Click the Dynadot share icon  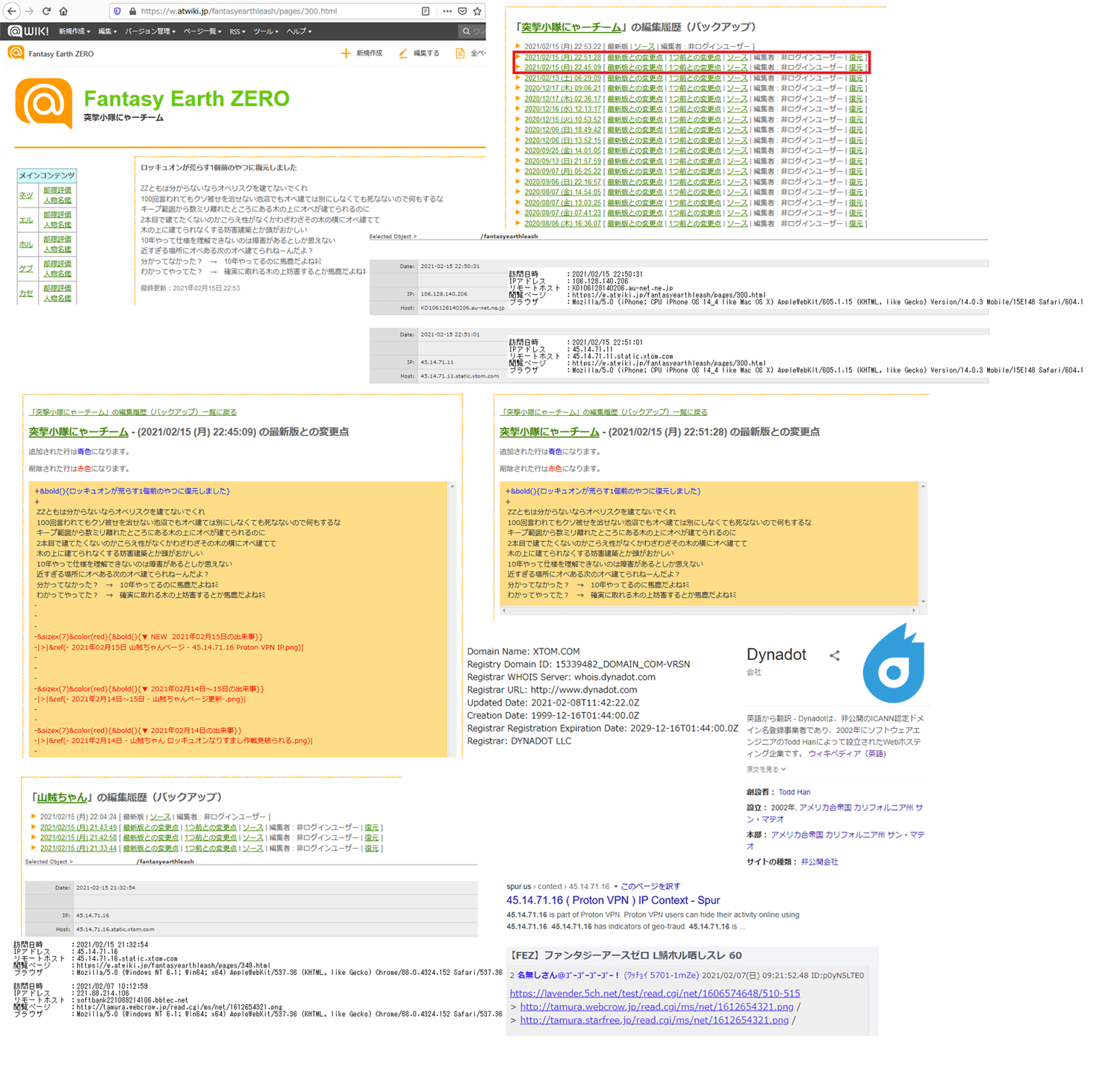pos(835,655)
